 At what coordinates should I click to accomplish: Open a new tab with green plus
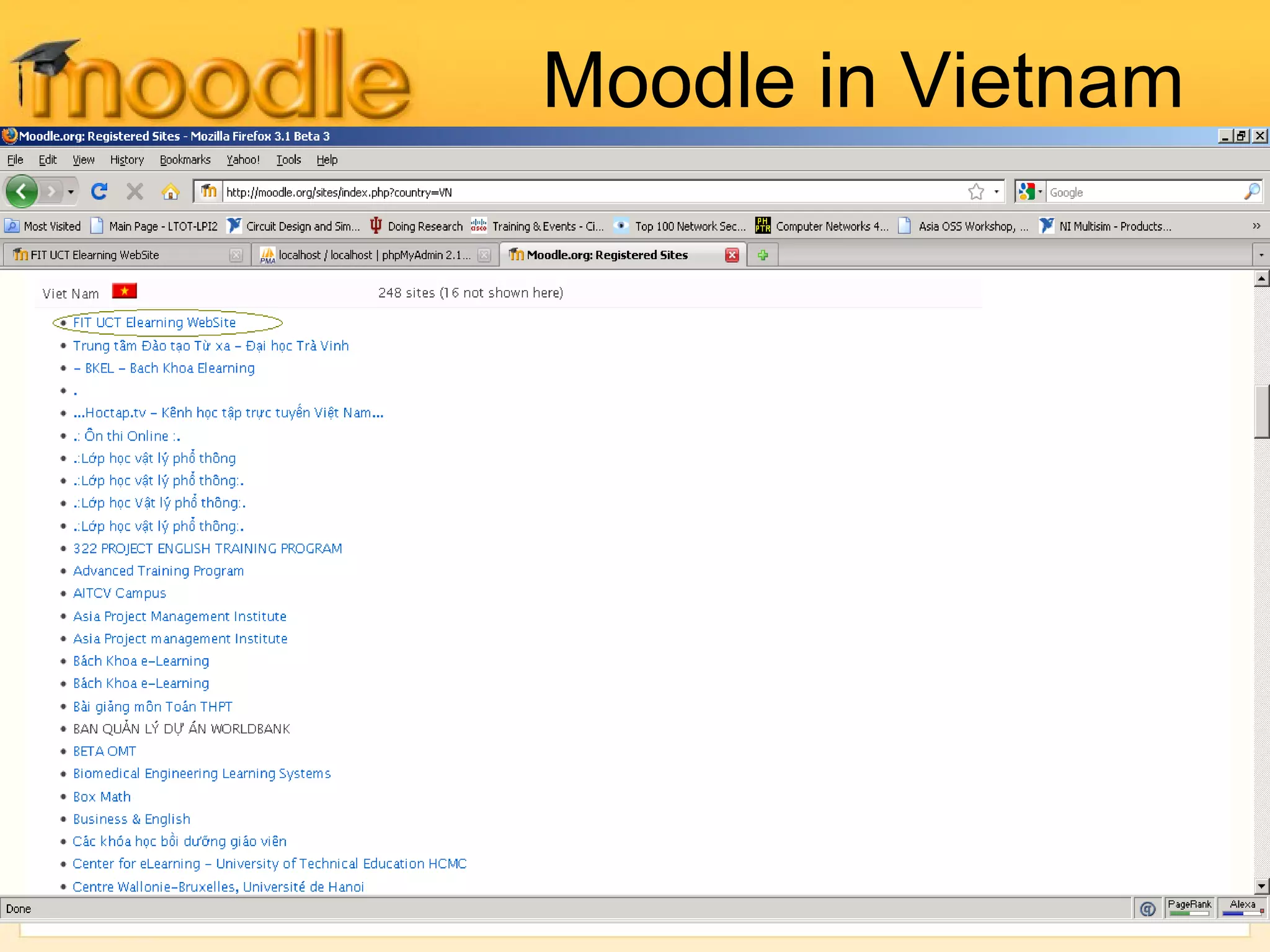[x=763, y=255]
